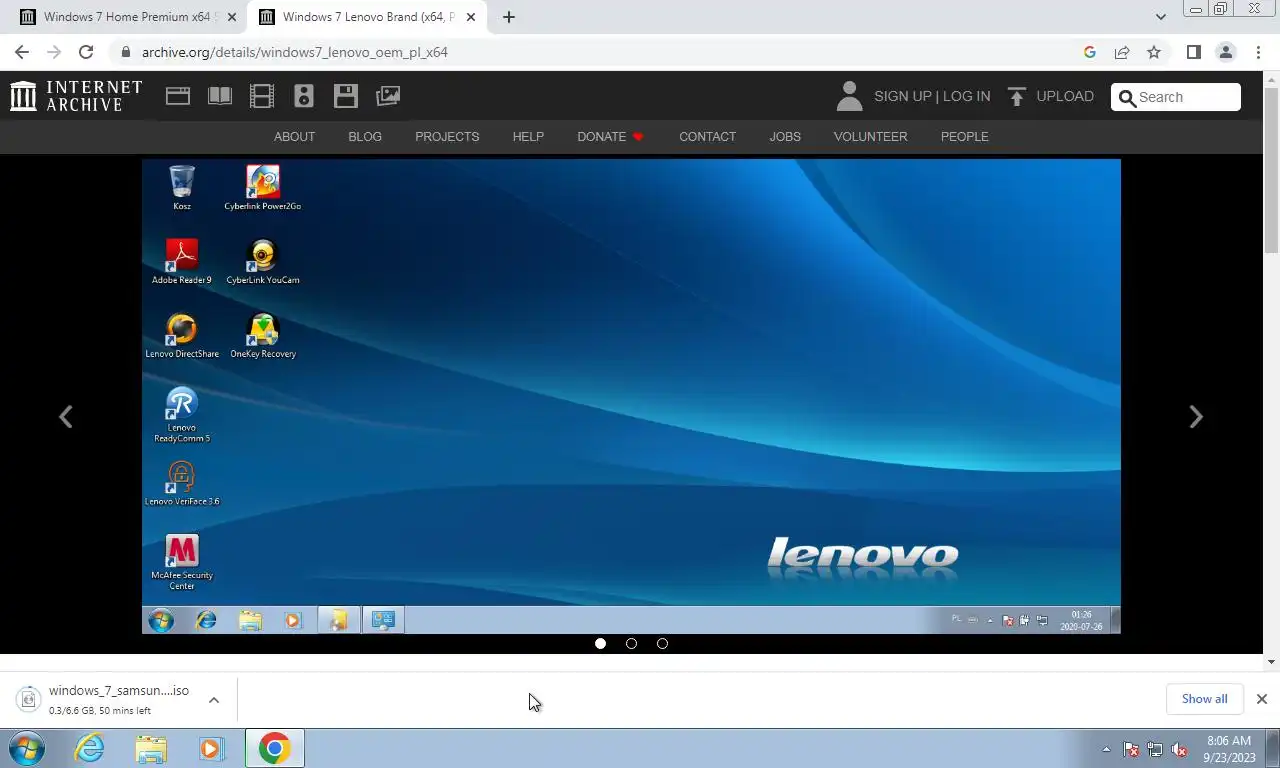
Task: Show hidden tray icons arrow
Action: tap(1106, 749)
